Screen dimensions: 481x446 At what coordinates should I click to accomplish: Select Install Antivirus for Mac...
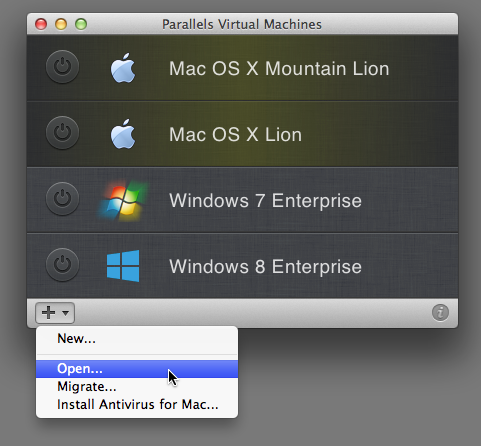coord(137,405)
